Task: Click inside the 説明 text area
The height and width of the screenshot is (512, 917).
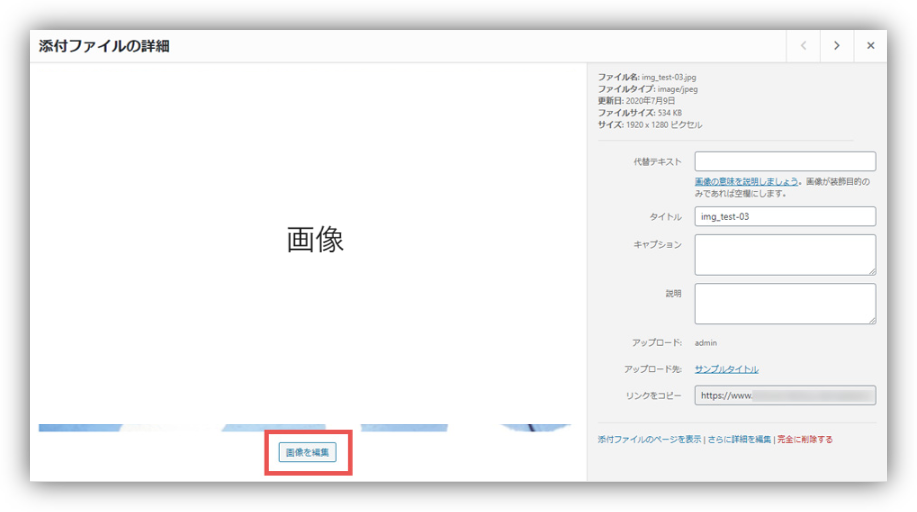Action: [x=785, y=303]
